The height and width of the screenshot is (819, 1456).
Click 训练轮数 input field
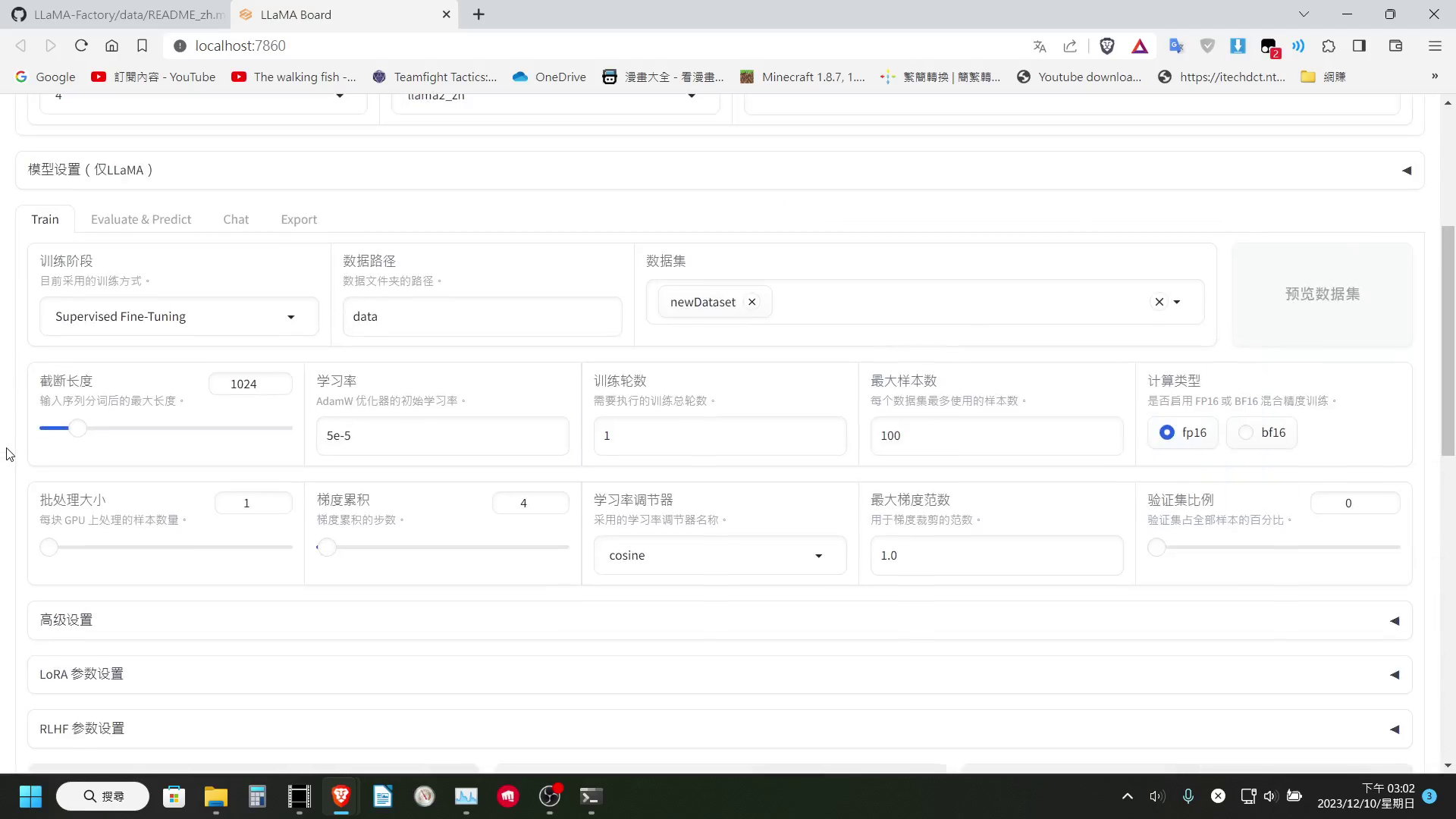click(x=720, y=435)
